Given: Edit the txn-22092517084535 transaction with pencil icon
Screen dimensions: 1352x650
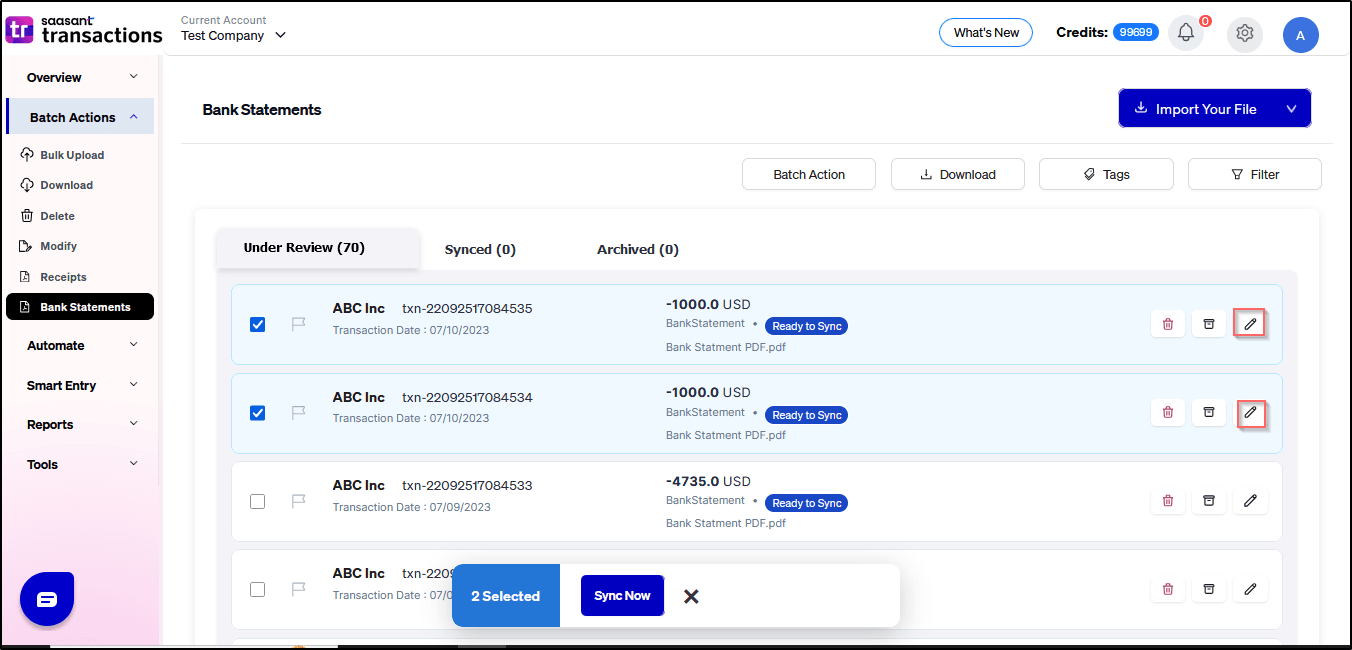Looking at the screenshot, I should point(1250,324).
